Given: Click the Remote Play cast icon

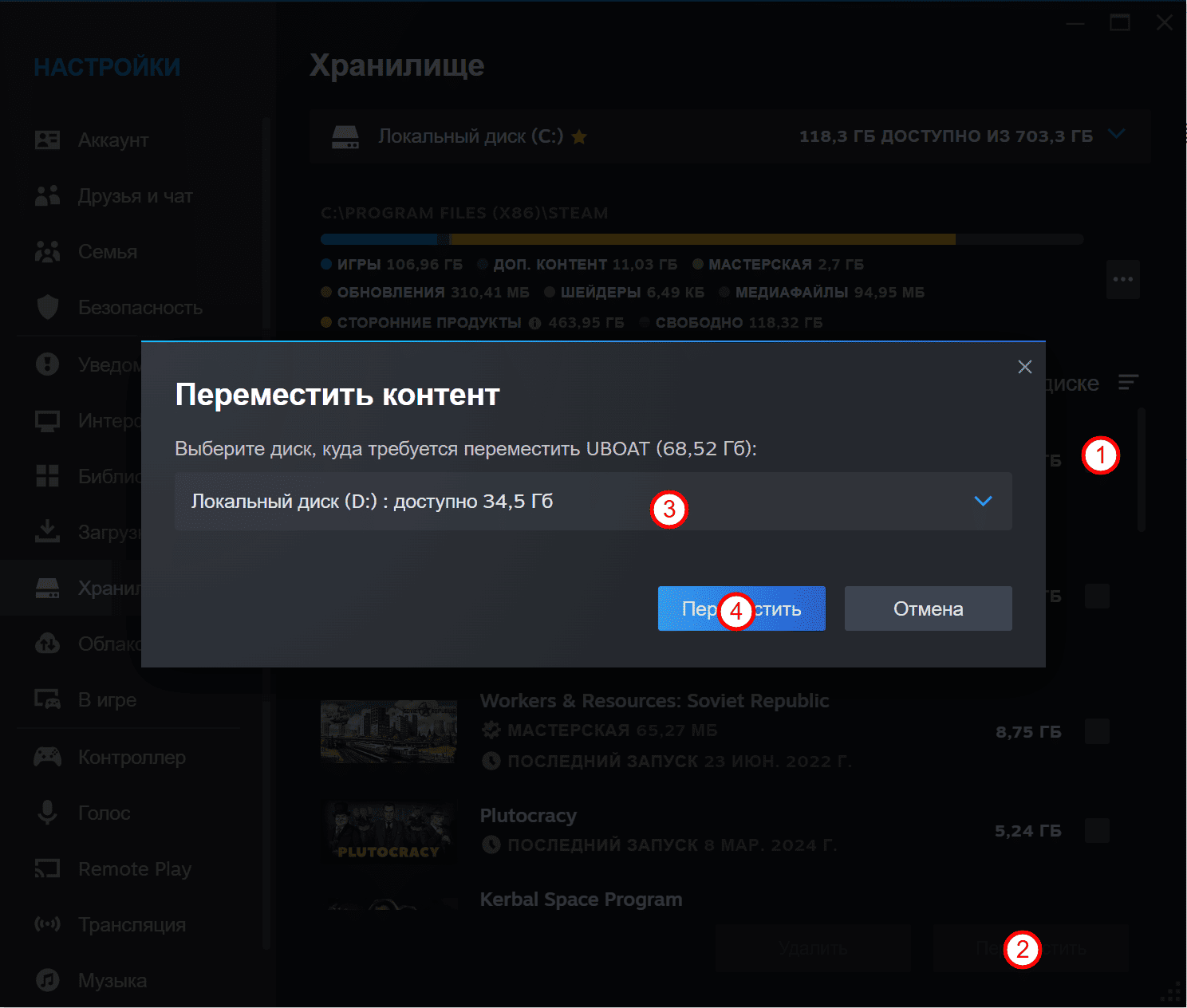Looking at the screenshot, I should click(47, 868).
